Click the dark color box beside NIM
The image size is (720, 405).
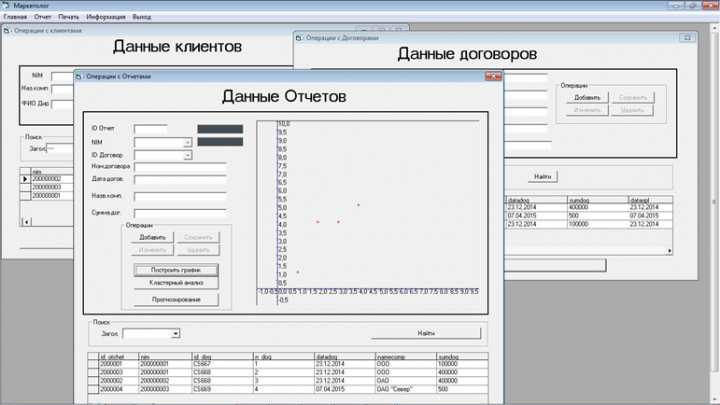[220, 142]
